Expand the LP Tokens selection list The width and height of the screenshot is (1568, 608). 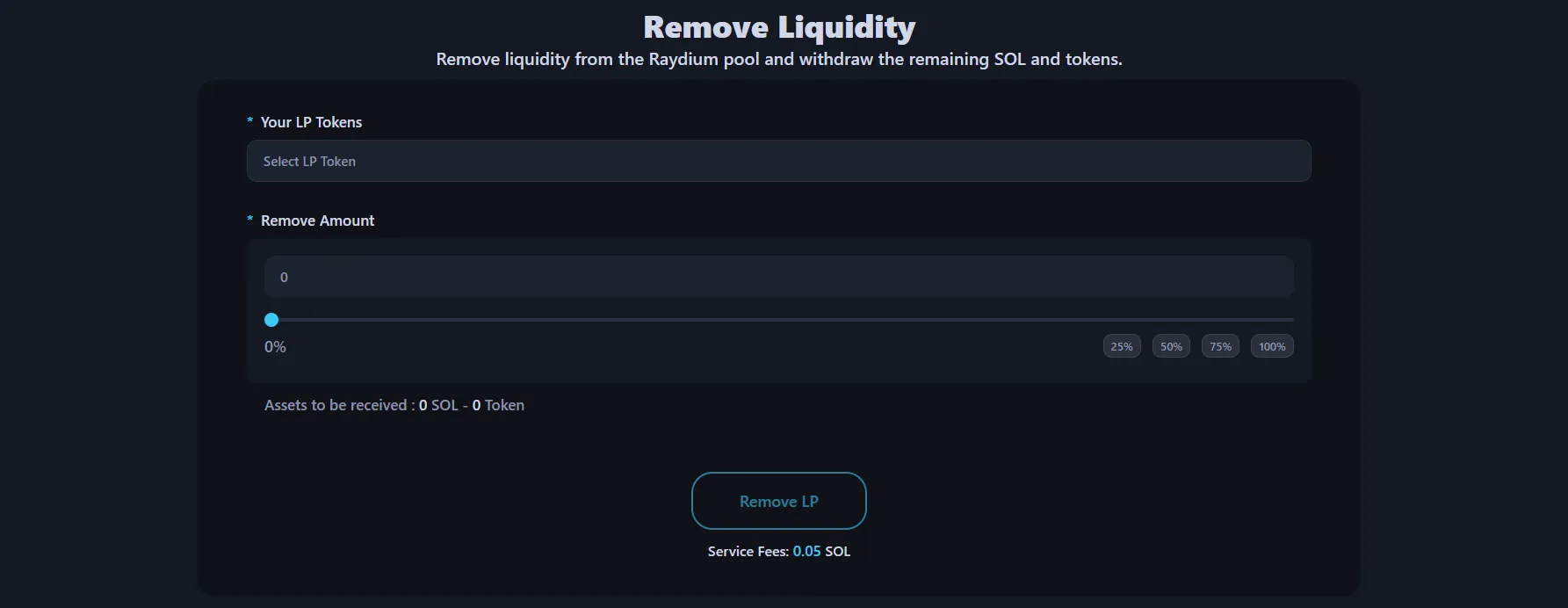click(778, 161)
